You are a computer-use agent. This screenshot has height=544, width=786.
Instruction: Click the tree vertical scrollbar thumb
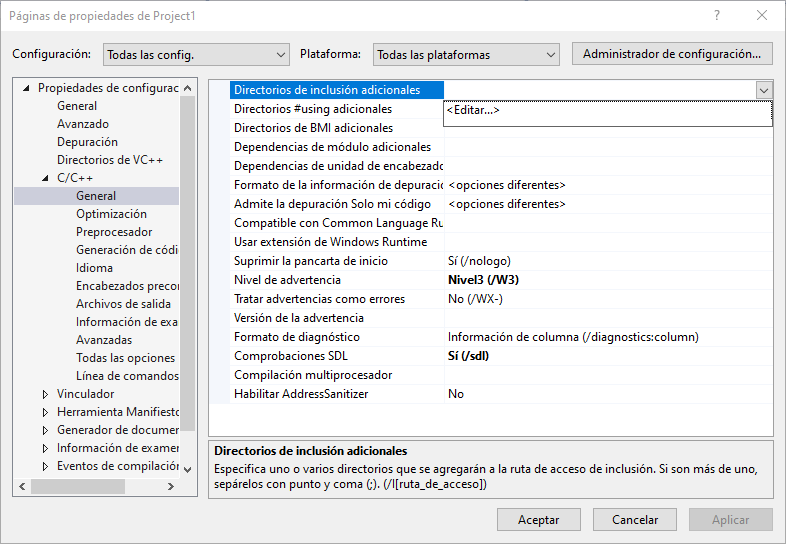(x=187, y=264)
